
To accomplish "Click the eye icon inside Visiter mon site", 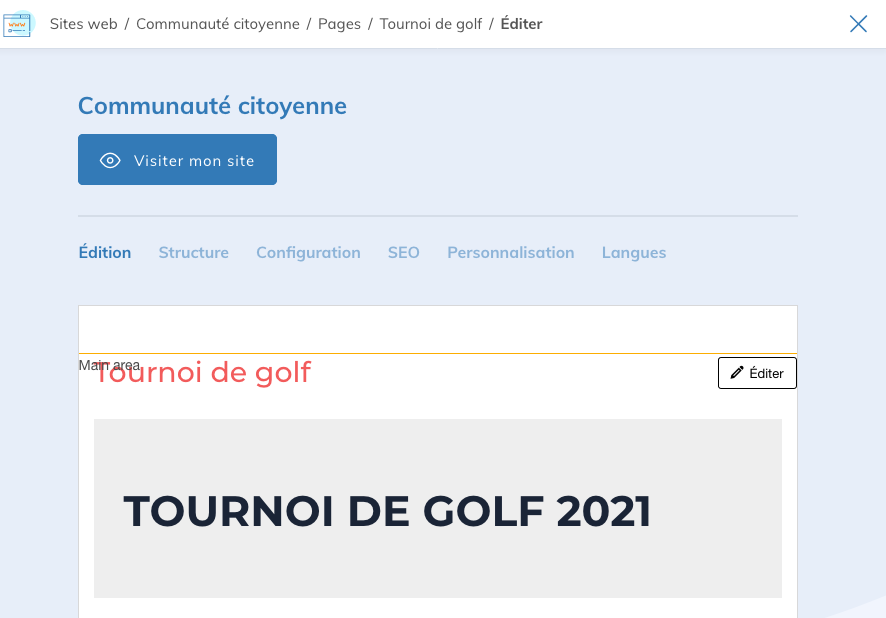I will 110,159.
